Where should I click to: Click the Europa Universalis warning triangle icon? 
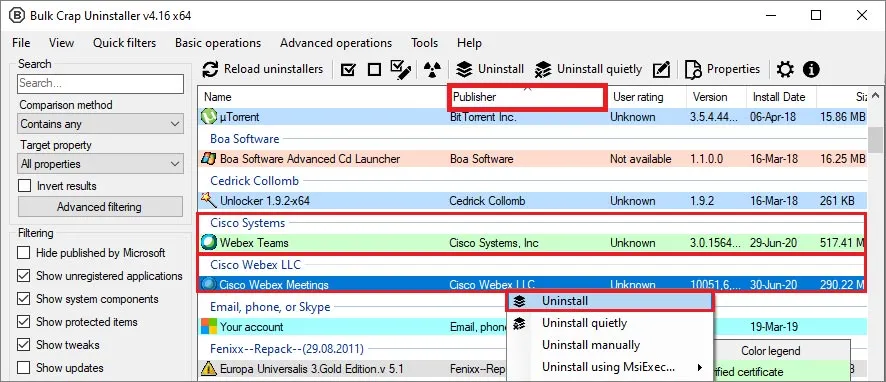[209, 369]
